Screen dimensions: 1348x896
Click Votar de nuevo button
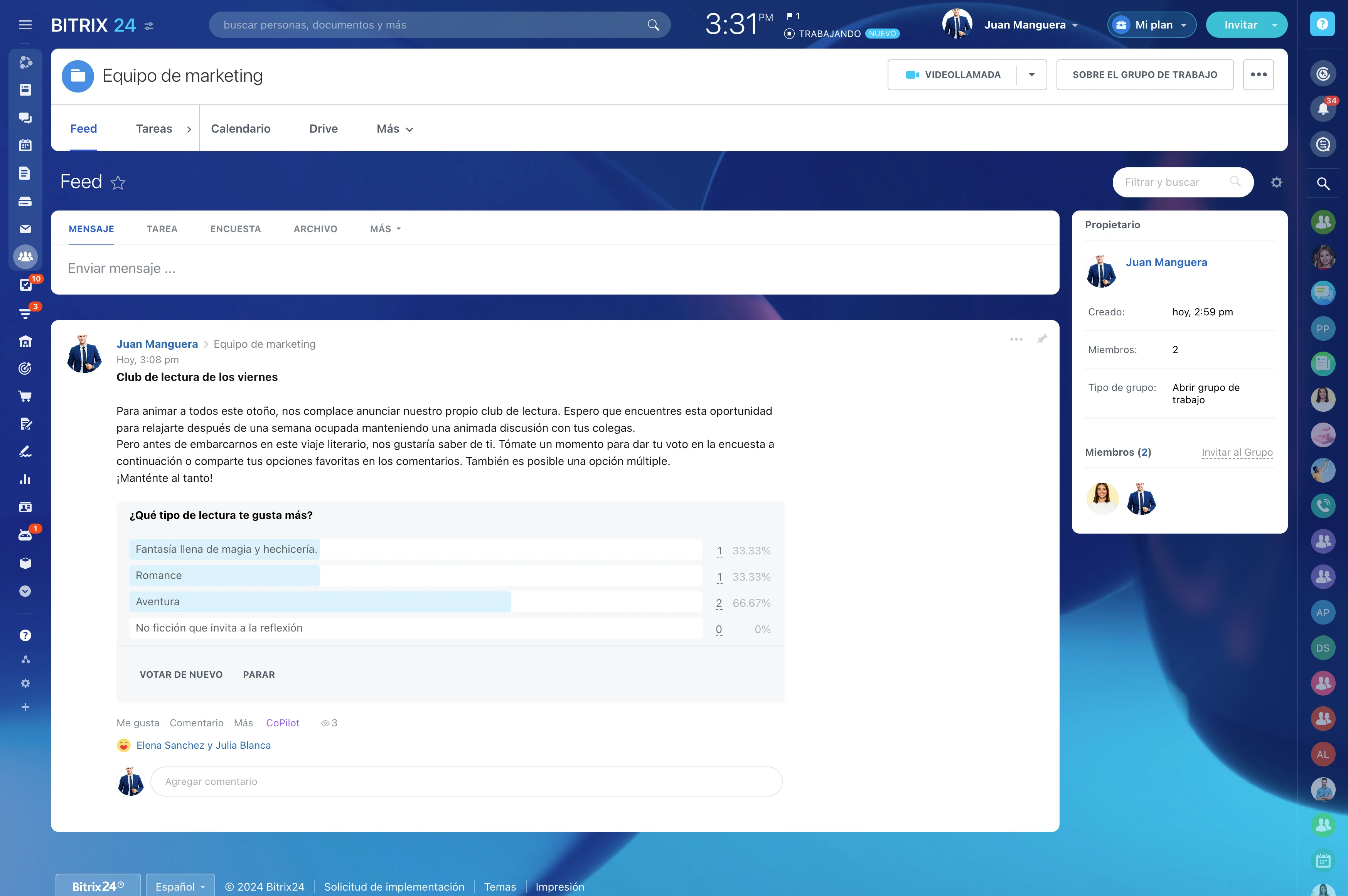[181, 674]
